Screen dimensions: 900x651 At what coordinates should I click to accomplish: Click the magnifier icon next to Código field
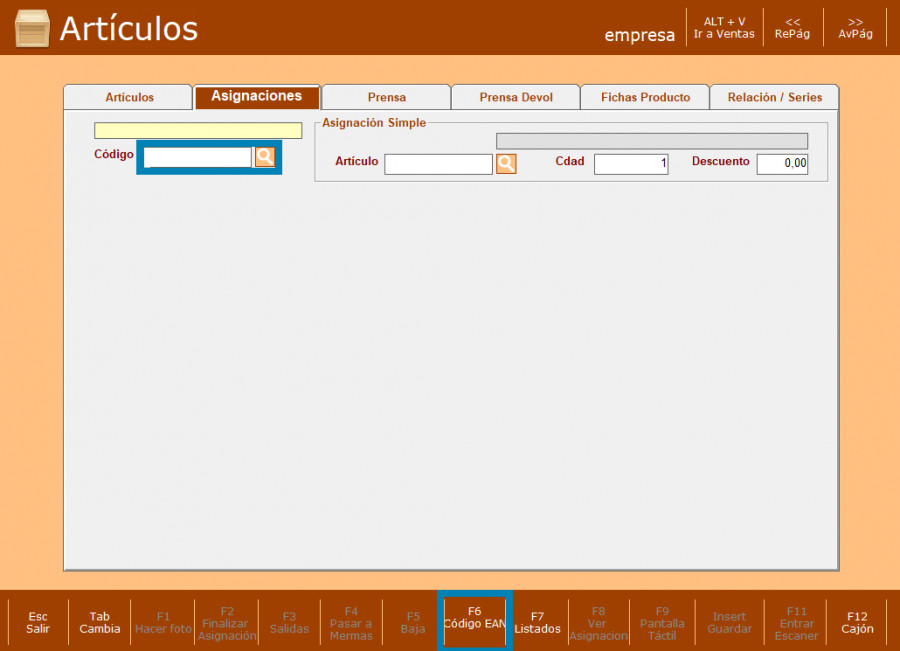click(265, 157)
